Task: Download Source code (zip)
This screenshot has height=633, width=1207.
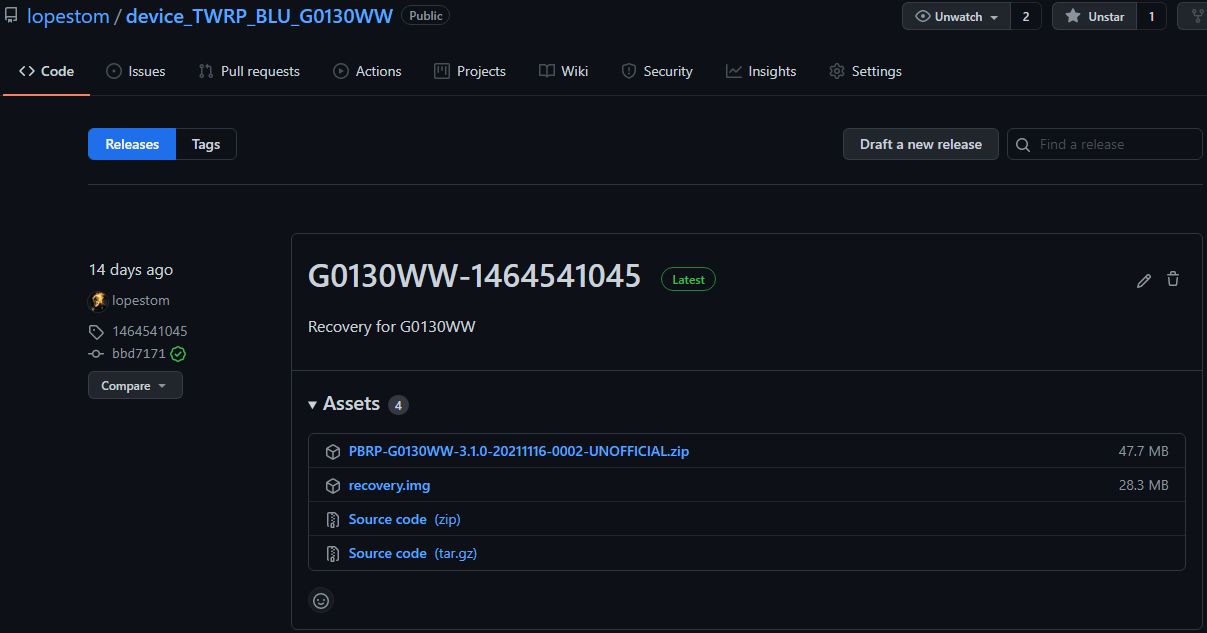Action: point(404,519)
